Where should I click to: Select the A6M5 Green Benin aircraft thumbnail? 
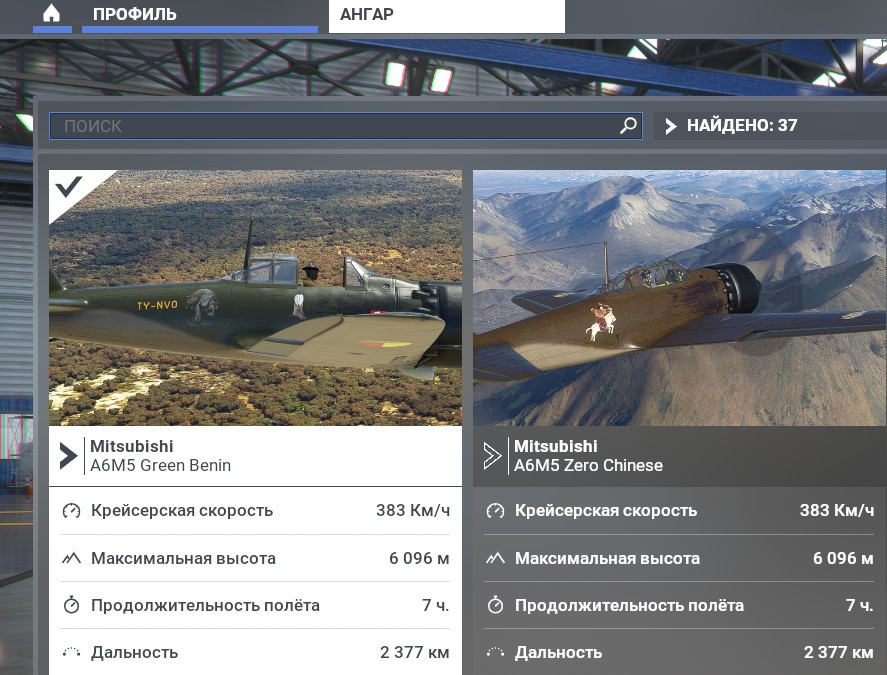point(255,298)
